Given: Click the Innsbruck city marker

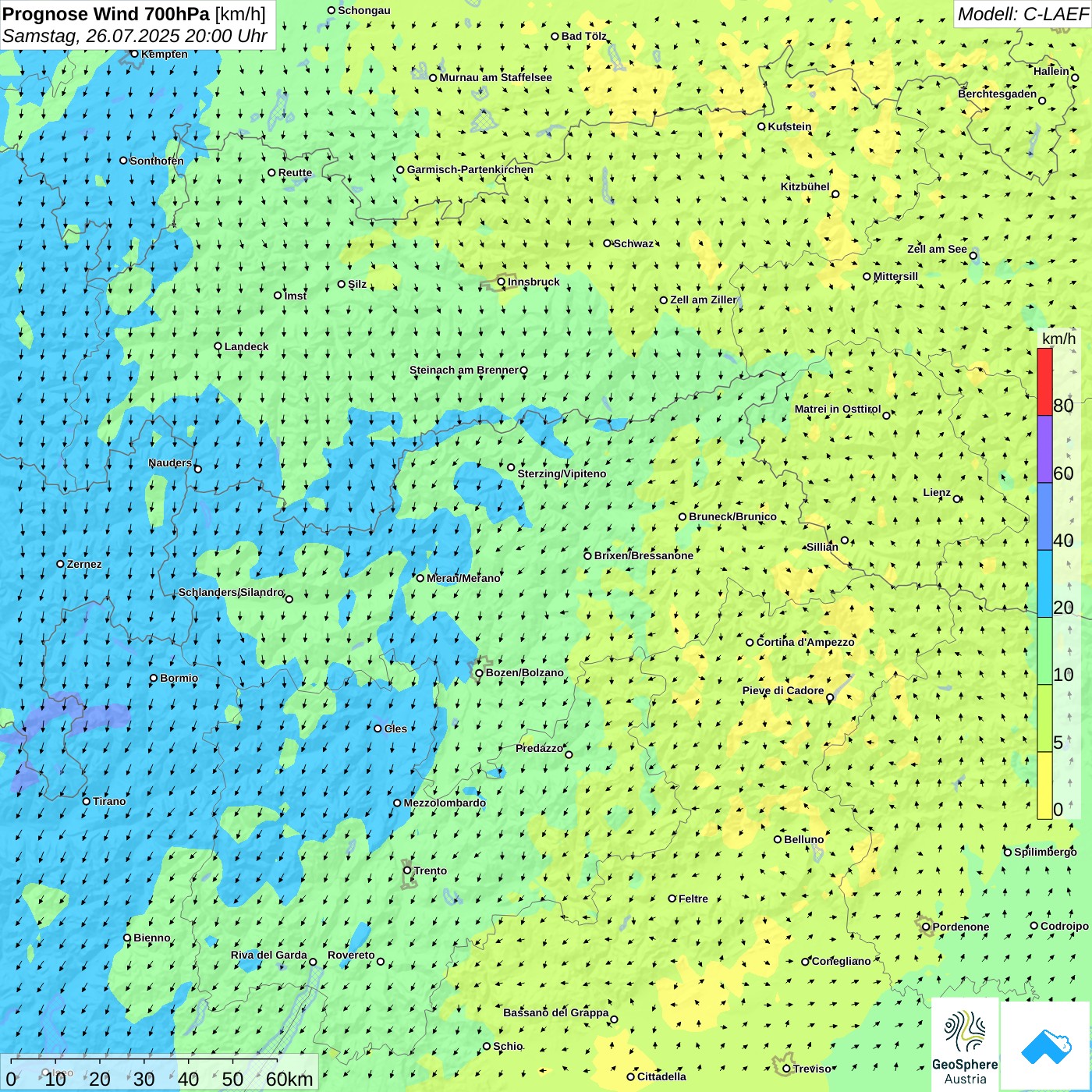Looking at the screenshot, I should pyautogui.click(x=502, y=282).
